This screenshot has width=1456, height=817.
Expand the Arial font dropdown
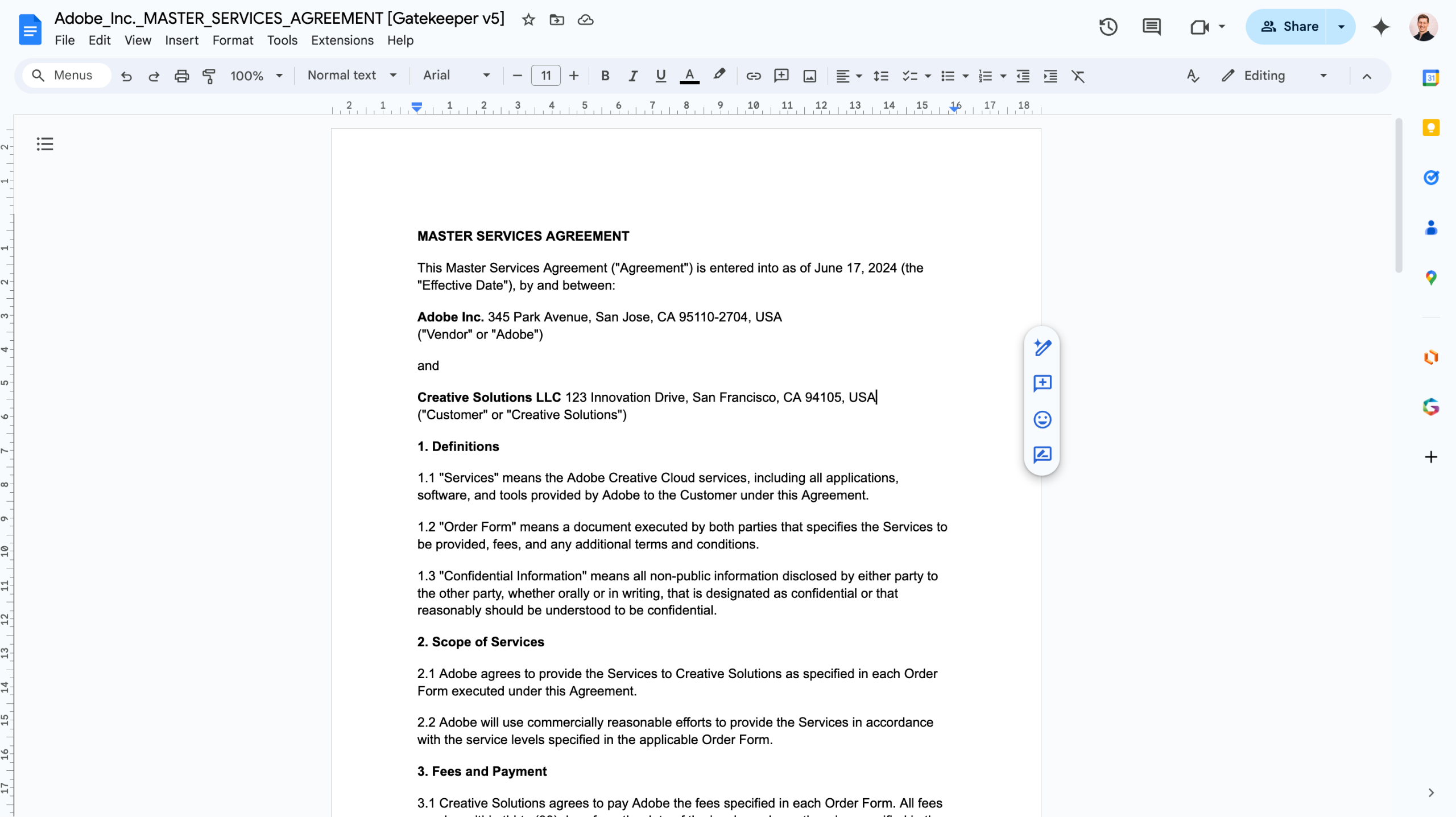pos(456,76)
